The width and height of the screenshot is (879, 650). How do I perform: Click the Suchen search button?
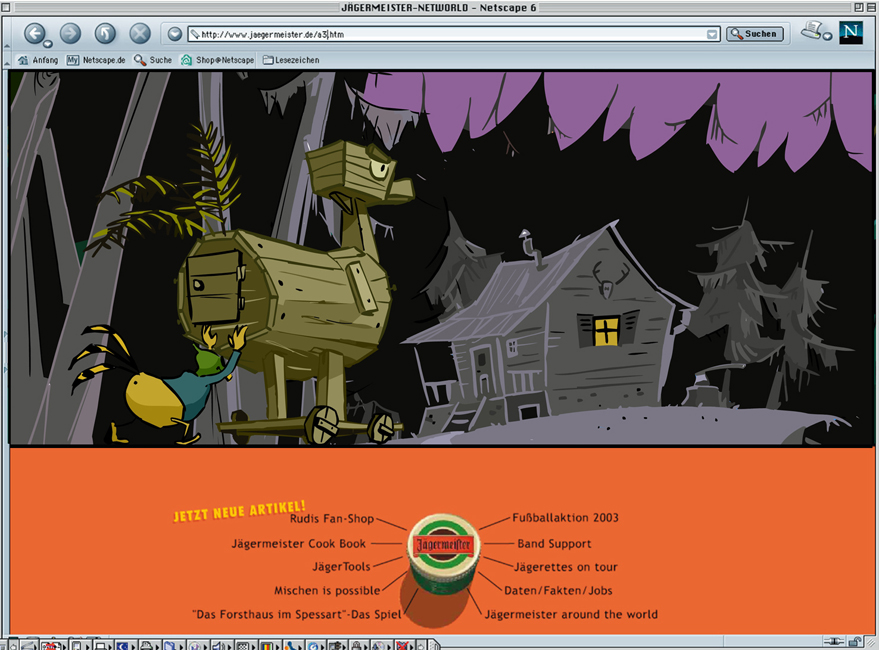(x=755, y=34)
